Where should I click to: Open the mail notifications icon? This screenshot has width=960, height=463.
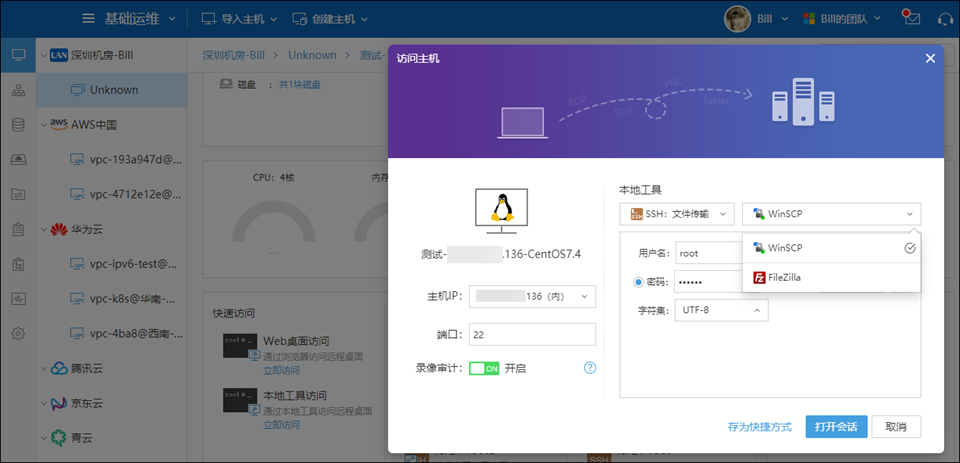pyautogui.click(x=910, y=18)
